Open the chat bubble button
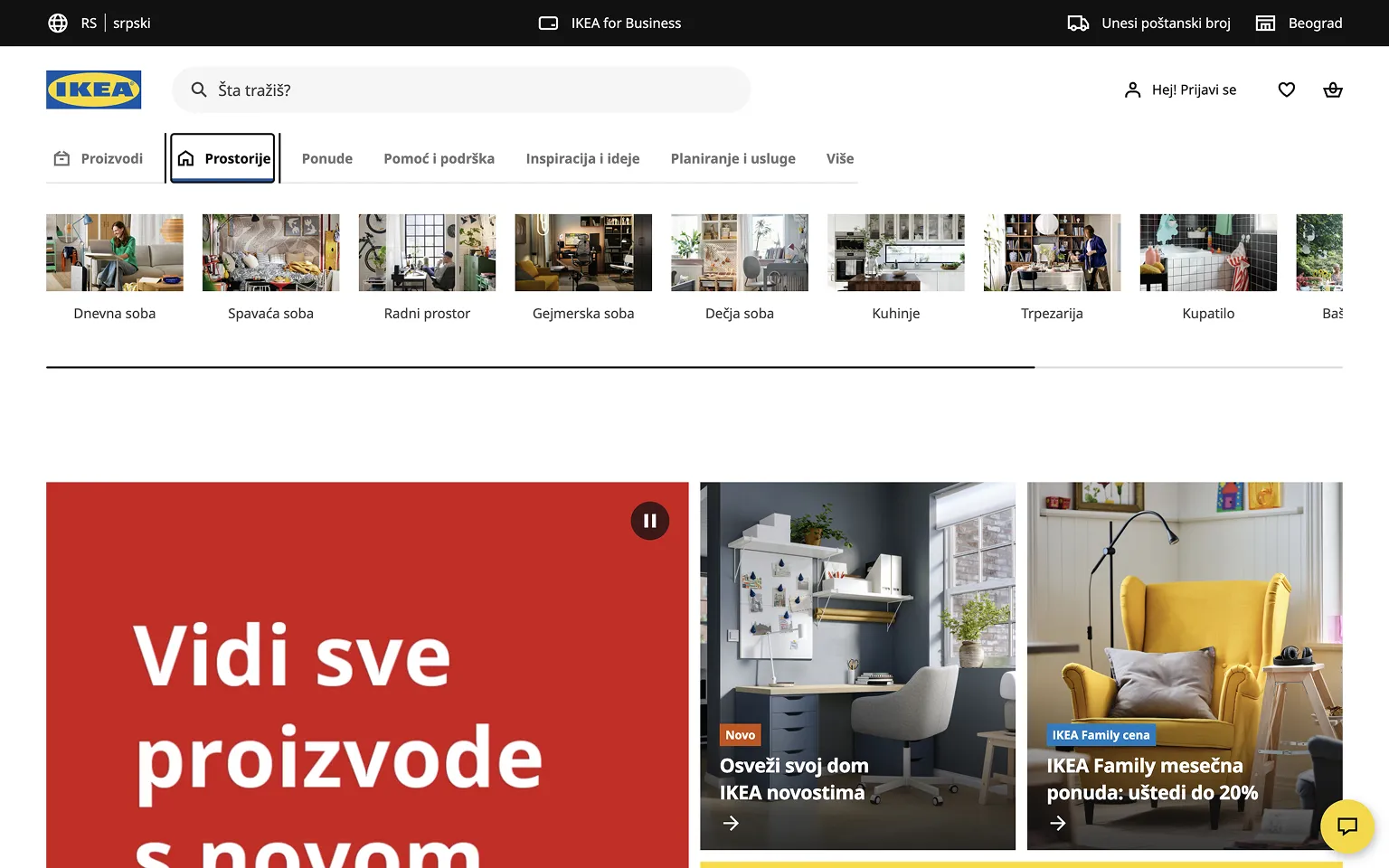Viewport: 1389px width, 868px height. click(x=1347, y=826)
